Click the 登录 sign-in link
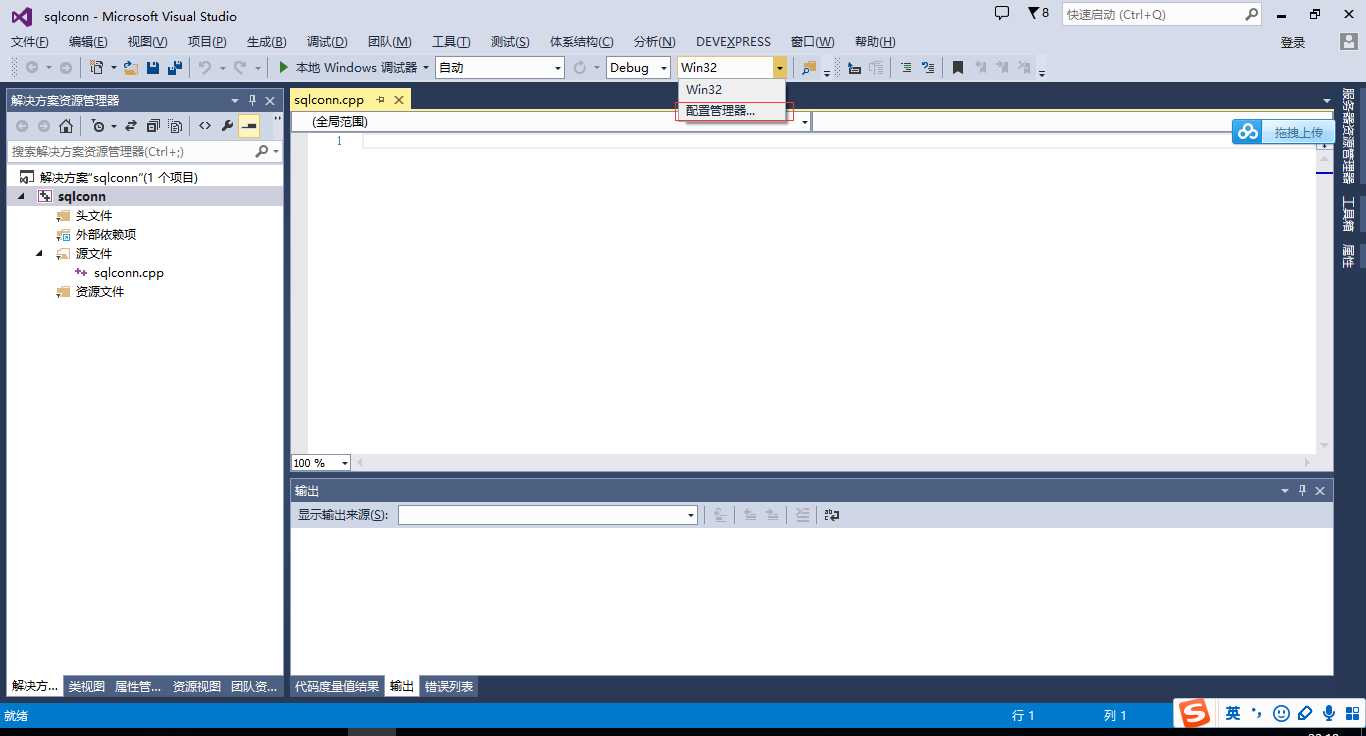The image size is (1366, 736). click(1293, 42)
